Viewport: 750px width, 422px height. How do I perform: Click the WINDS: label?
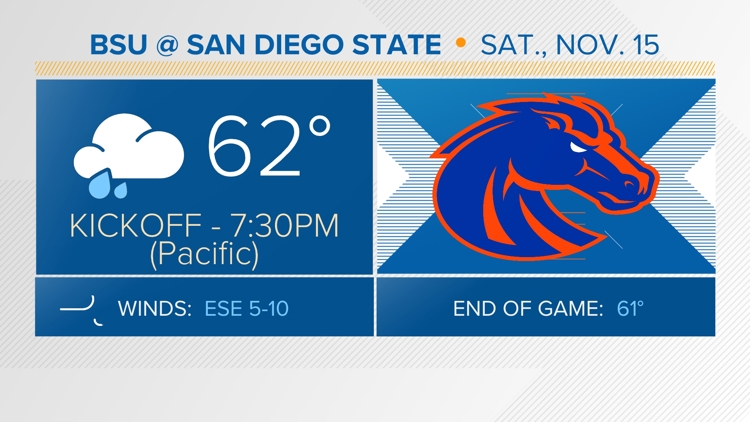pyautogui.click(x=154, y=308)
